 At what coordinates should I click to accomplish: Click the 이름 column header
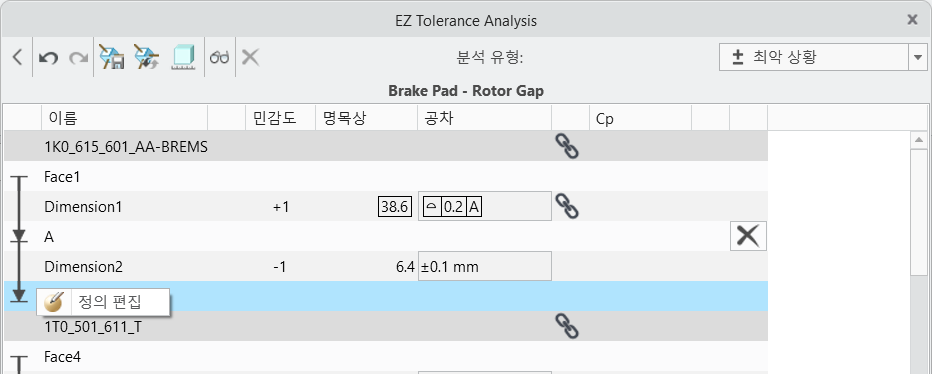(x=124, y=118)
